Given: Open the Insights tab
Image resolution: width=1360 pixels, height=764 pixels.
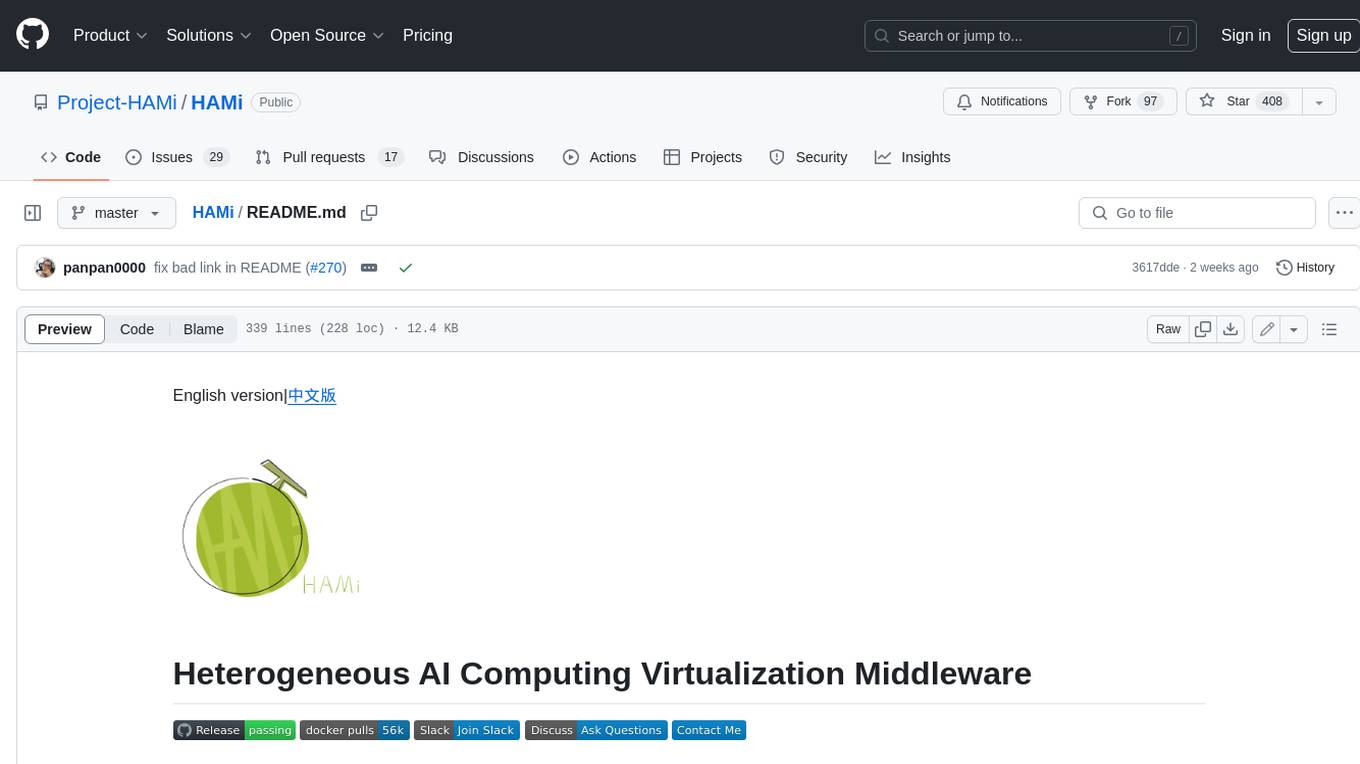Looking at the screenshot, I should pyautogui.click(x=912, y=157).
